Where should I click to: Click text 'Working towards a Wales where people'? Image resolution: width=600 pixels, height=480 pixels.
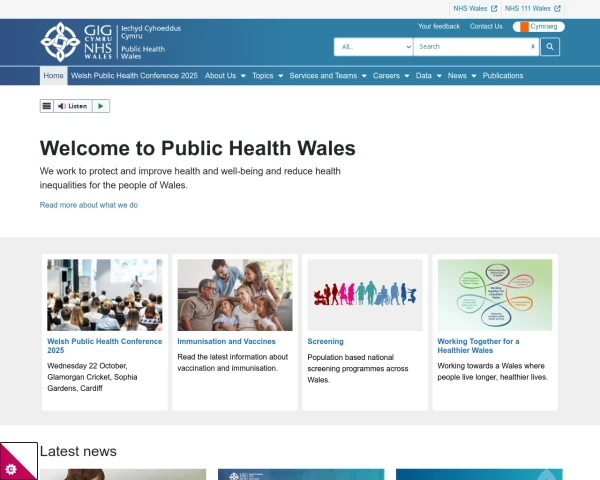491,371
